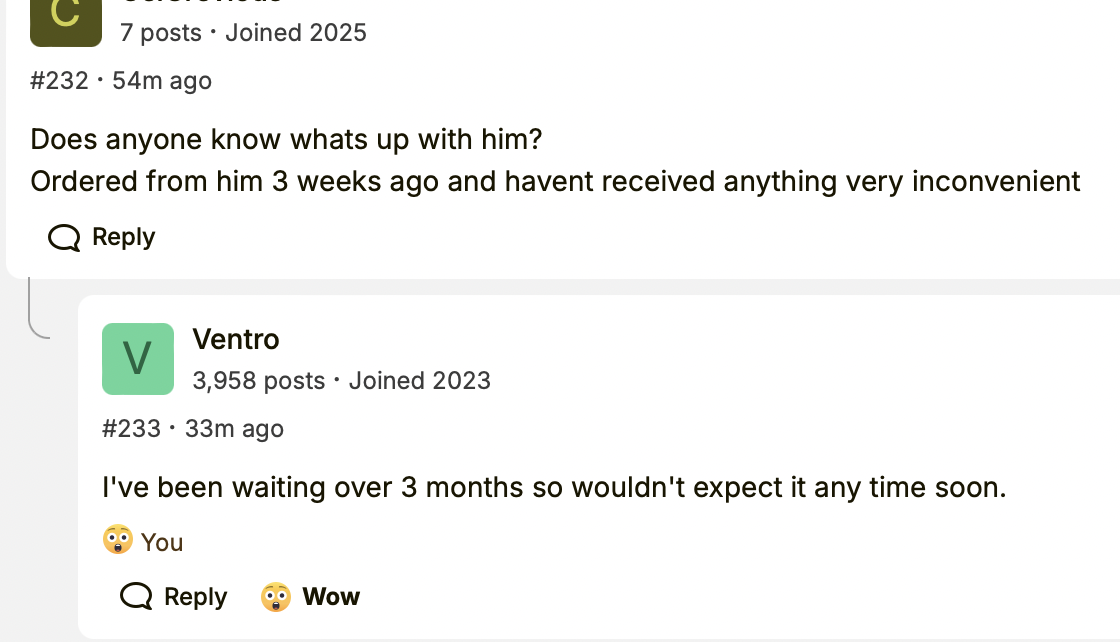Open the #233 post permalink
Image resolution: width=1120 pixels, height=642 pixels.
pyautogui.click(x=131, y=429)
